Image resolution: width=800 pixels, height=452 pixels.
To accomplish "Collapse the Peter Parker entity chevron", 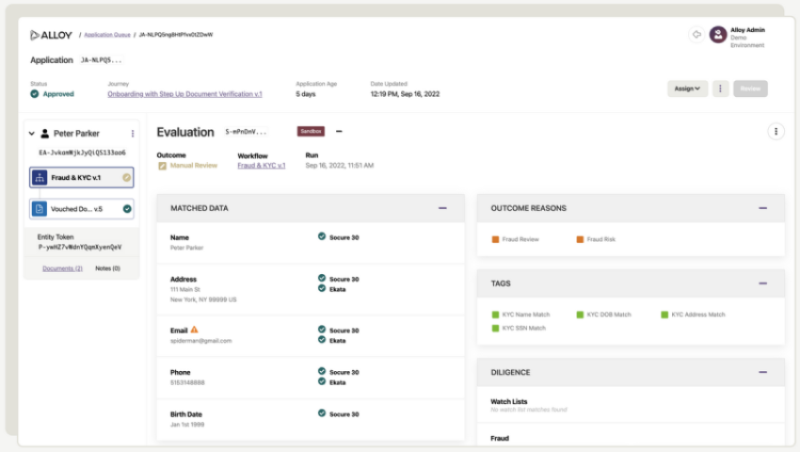I will click(x=32, y=134).
